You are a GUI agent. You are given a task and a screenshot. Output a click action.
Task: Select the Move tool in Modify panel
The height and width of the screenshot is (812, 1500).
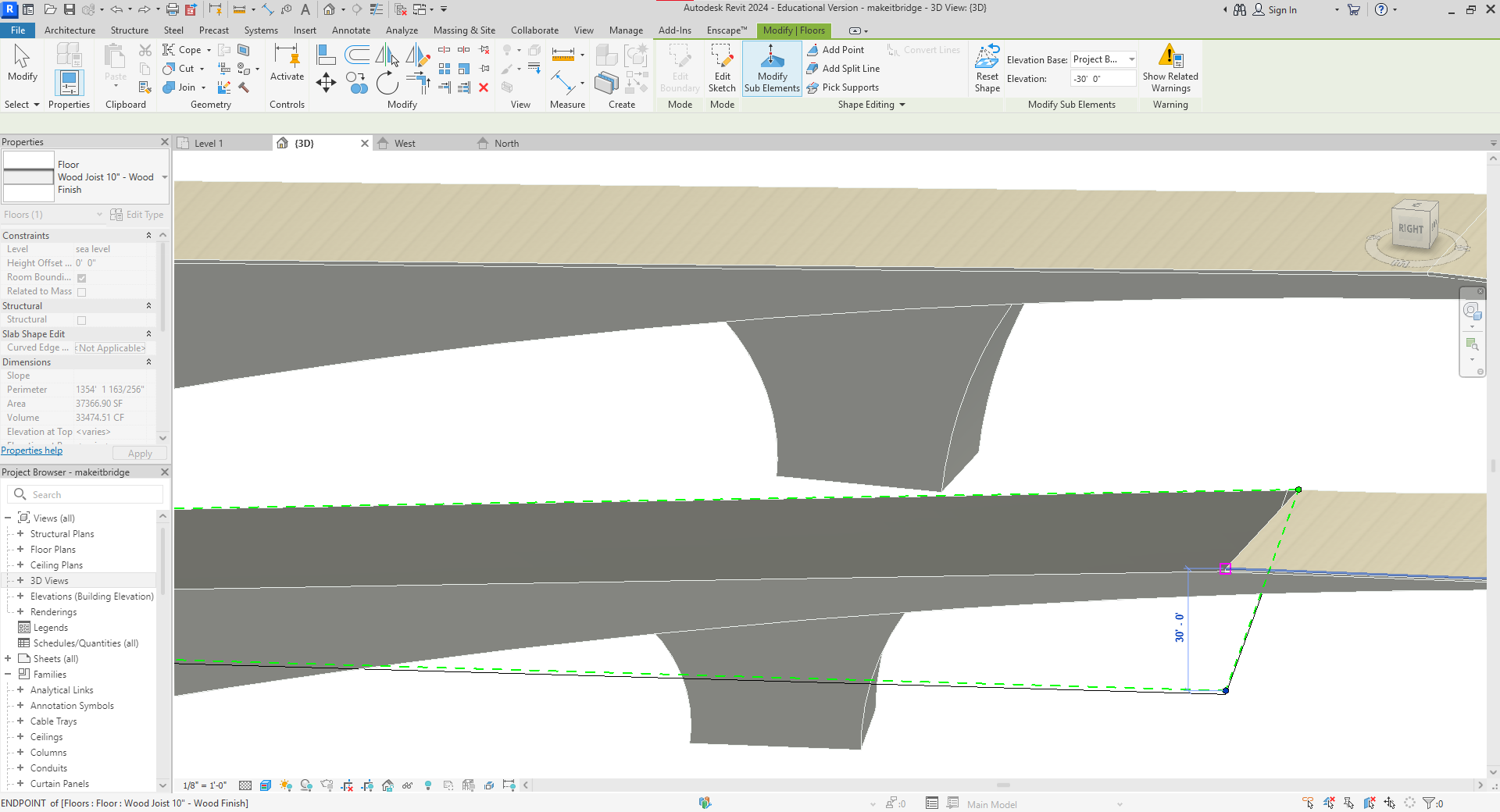[326, 83]
